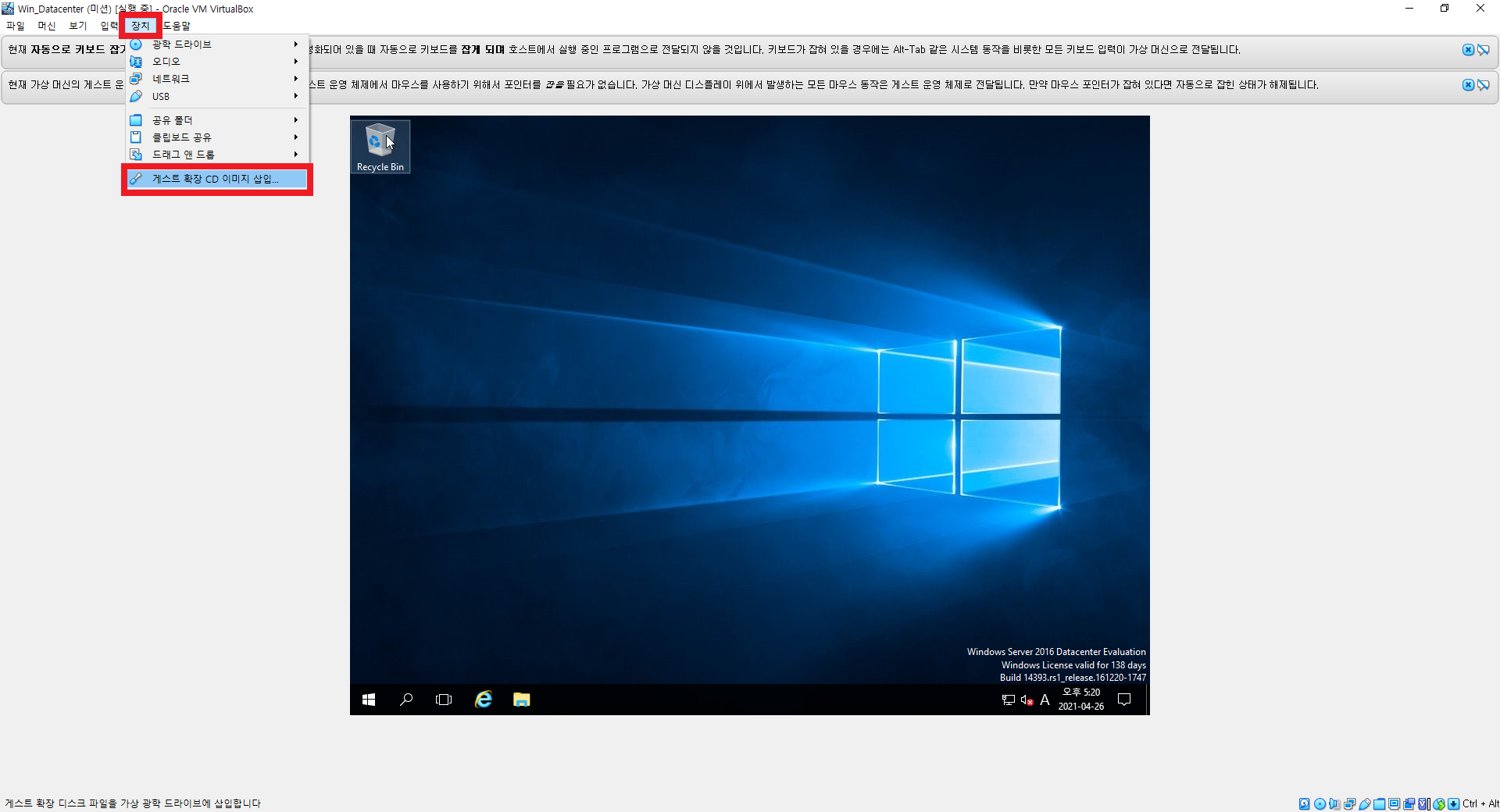Image resolution: width=1500 pixels, height=812 pixels.
Task: Dismiss the mouse integration notification
Action: (1468, 85)
